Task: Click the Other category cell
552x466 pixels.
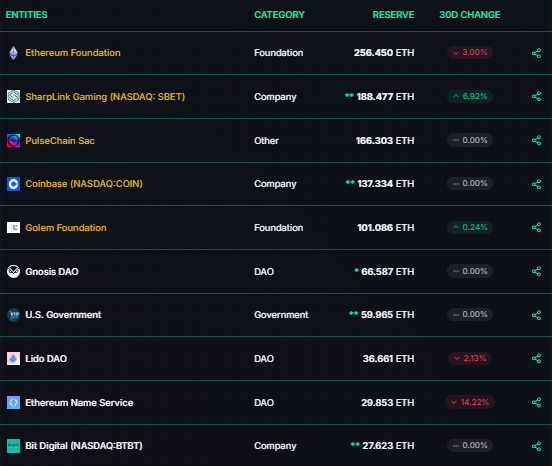Action: [x=266, y=141]
